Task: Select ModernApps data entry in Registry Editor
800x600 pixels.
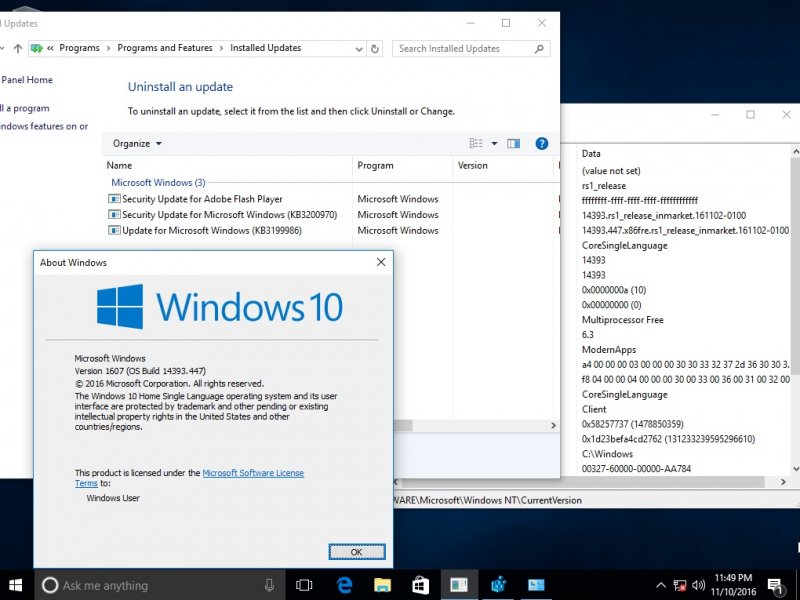Action: point(609,350)
